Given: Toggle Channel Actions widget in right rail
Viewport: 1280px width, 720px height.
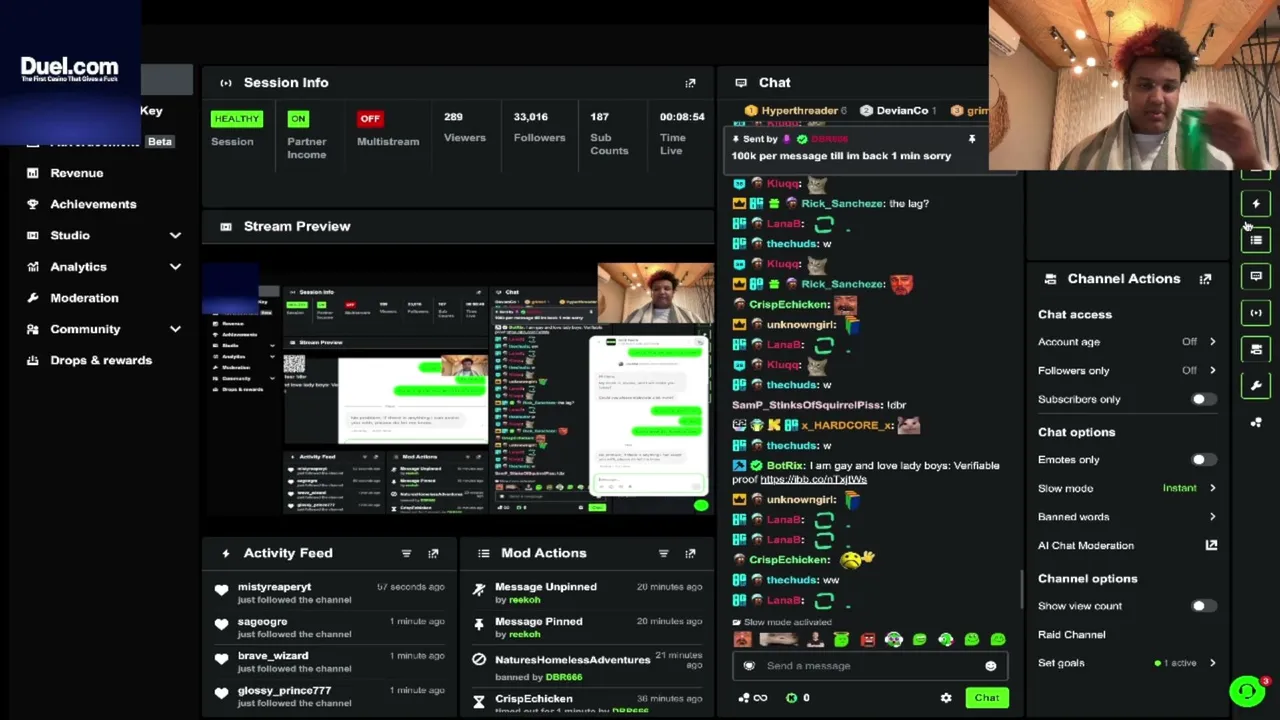Looking at the screenshot, I should [x=1256, y=349].
